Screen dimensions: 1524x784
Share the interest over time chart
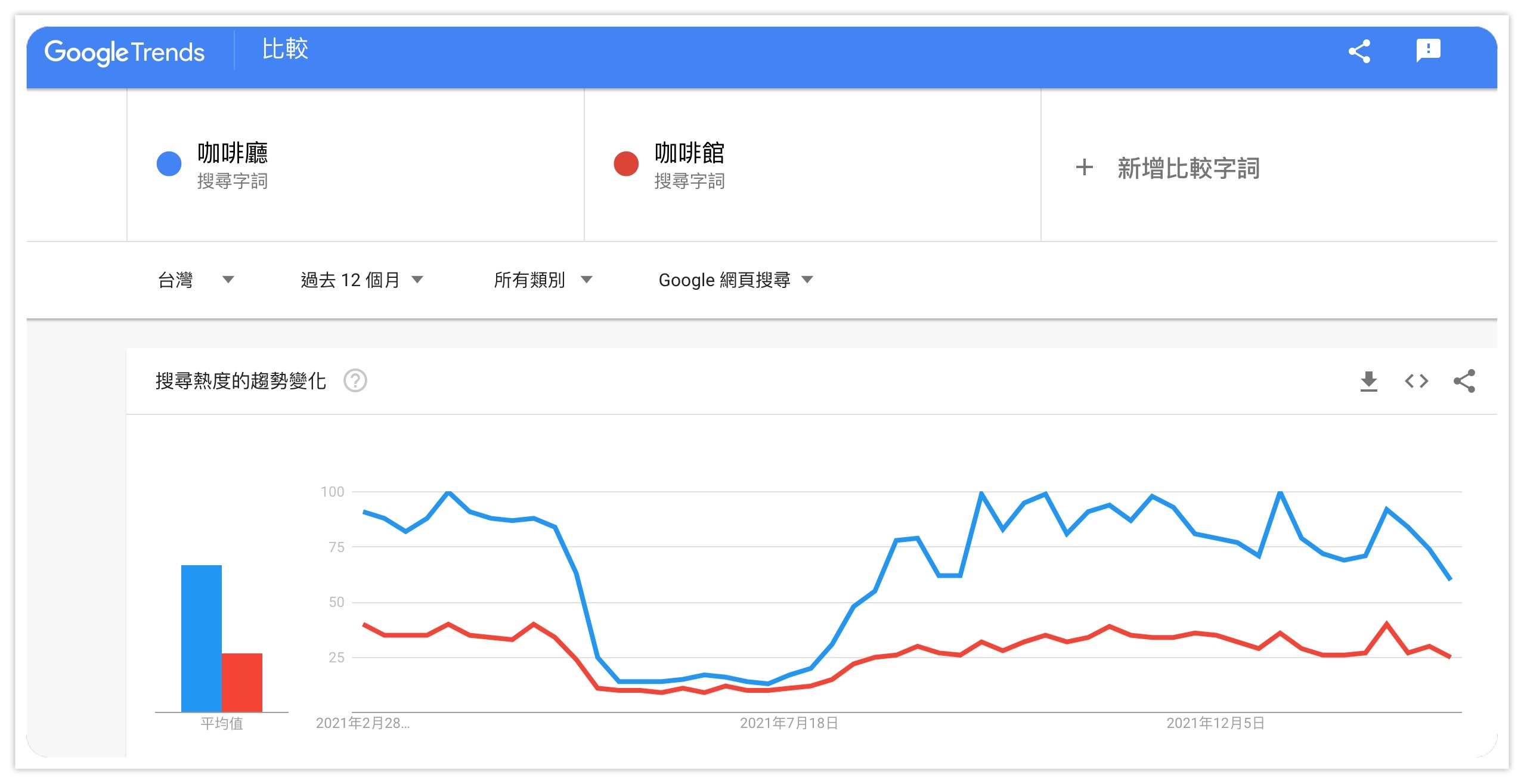click(1464, 381)
